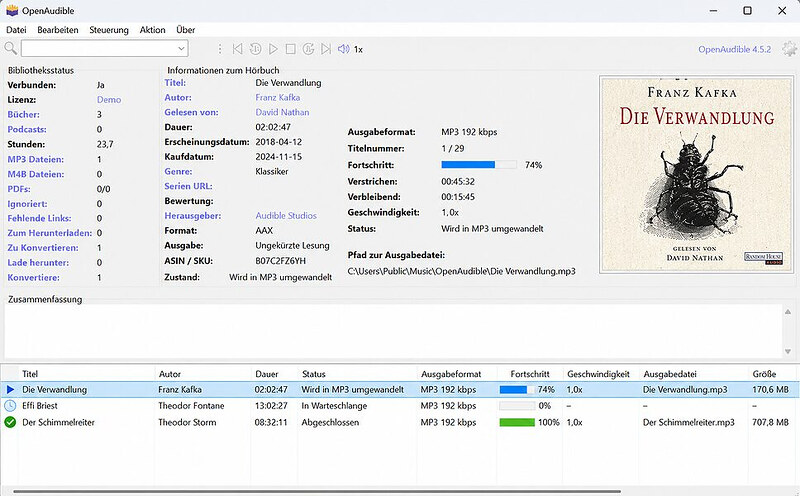Start playback with the play button

273,49
